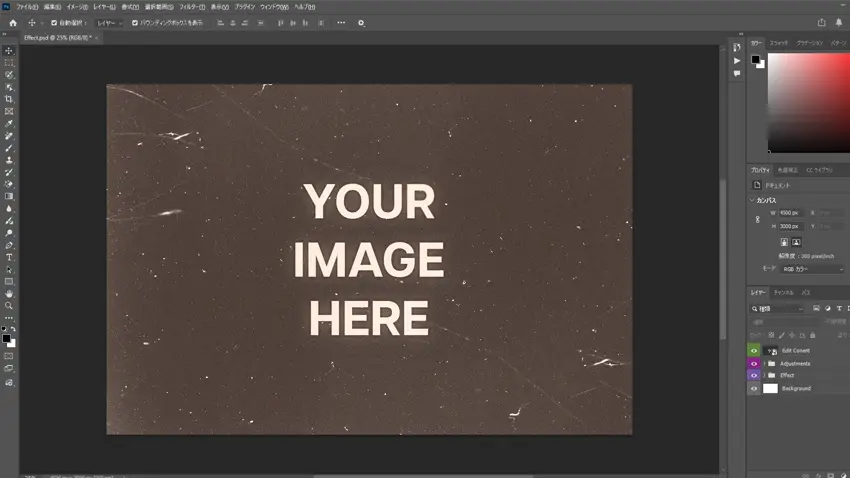Open the レイヤー auto-select dropdown
Viewport: 850px width, 478px height.
point(109,23)
